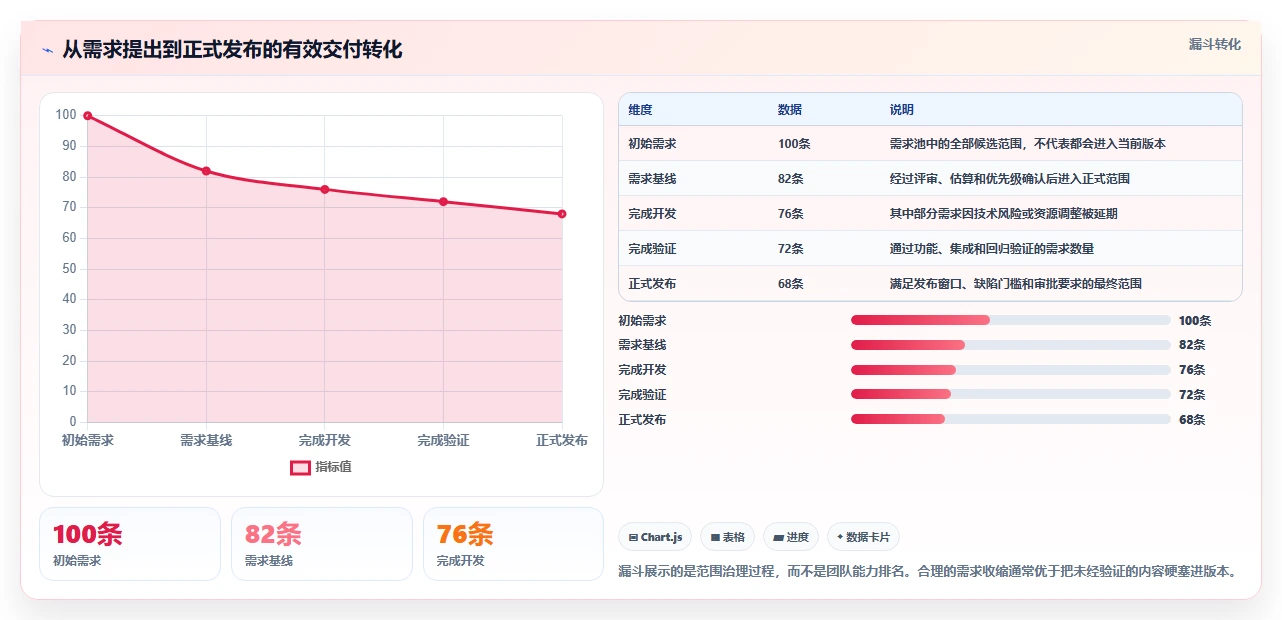The width and height of the screenshot is (1282, 620).
Task: Click the 完成开发 data point on chart
Action: pyautogui.click(x=325, y=189)
